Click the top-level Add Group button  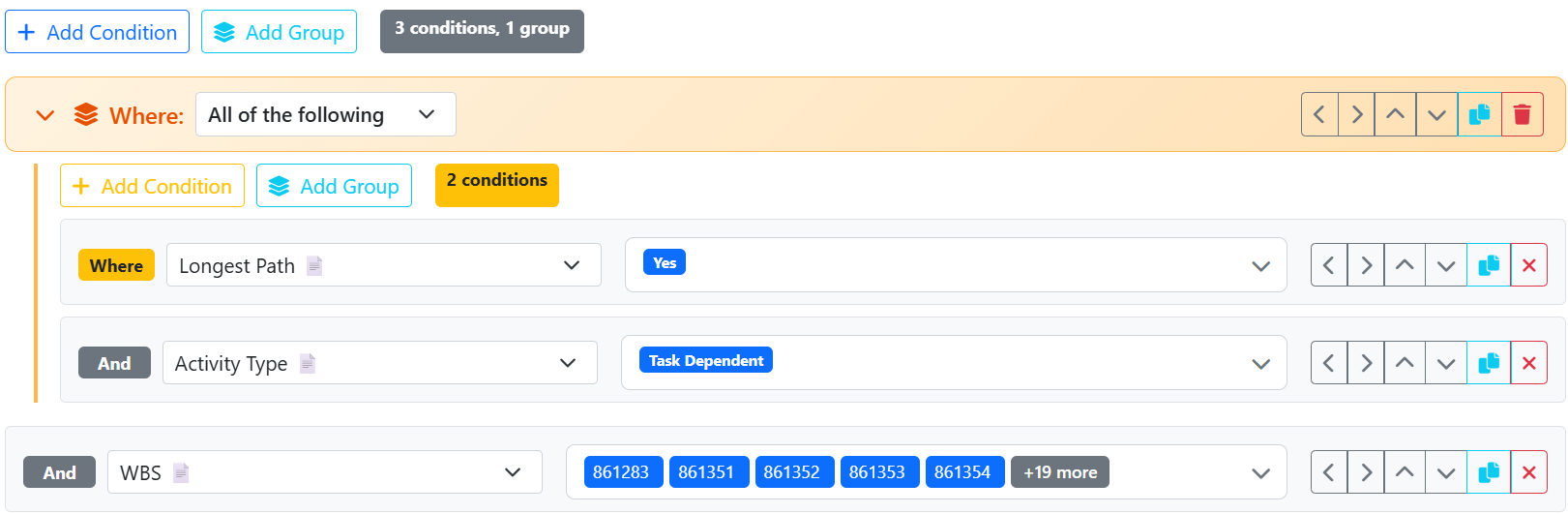tap(279, 32)
